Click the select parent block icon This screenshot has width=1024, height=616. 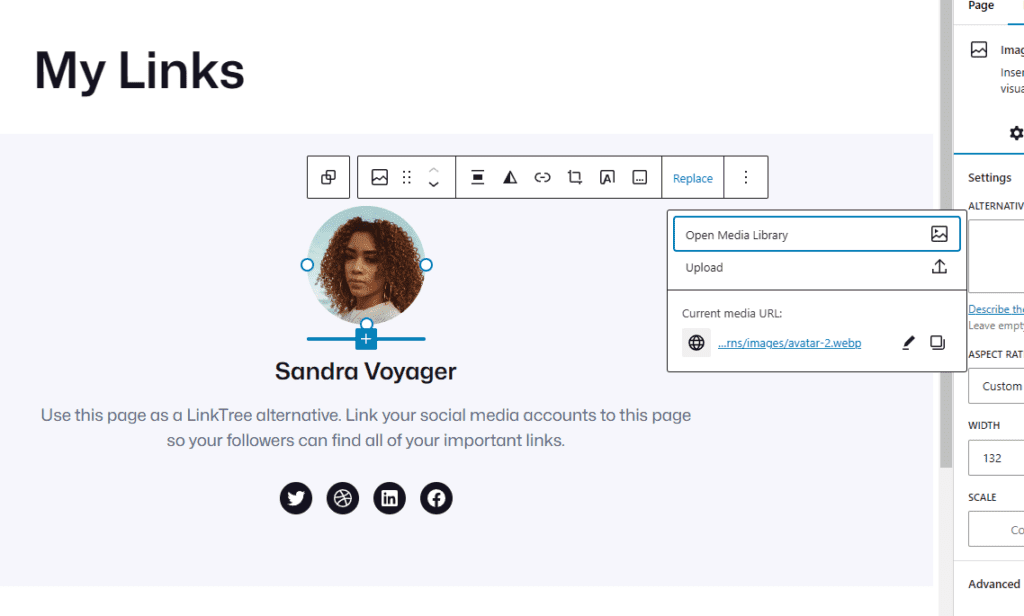[328, 178]
